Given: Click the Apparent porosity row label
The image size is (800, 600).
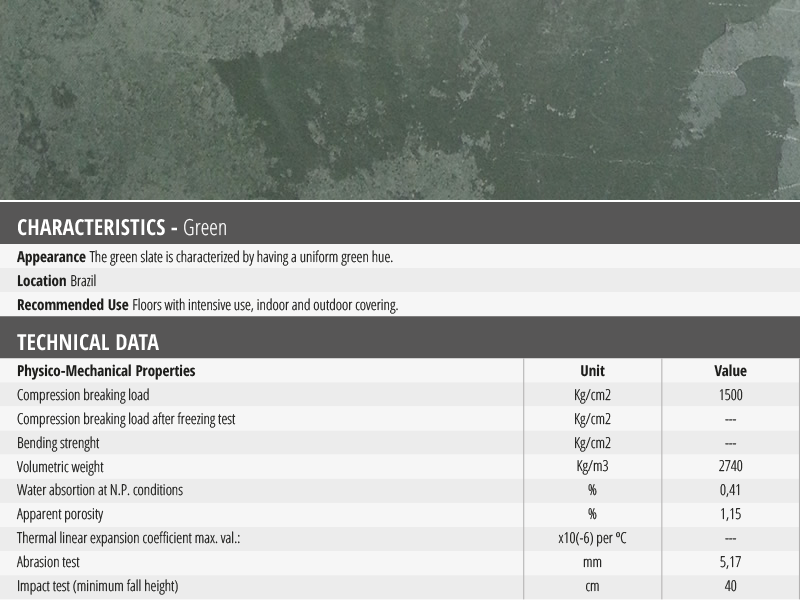Looking at the screenshot, I should tap(60, 514).
